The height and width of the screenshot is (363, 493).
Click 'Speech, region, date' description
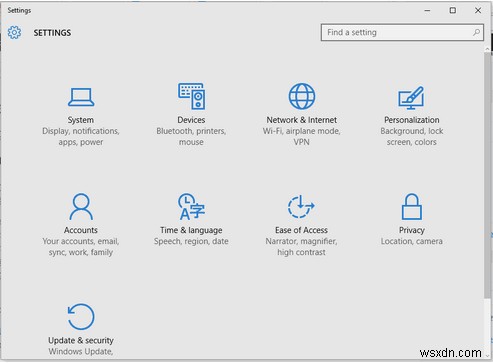tap(191, 241)
